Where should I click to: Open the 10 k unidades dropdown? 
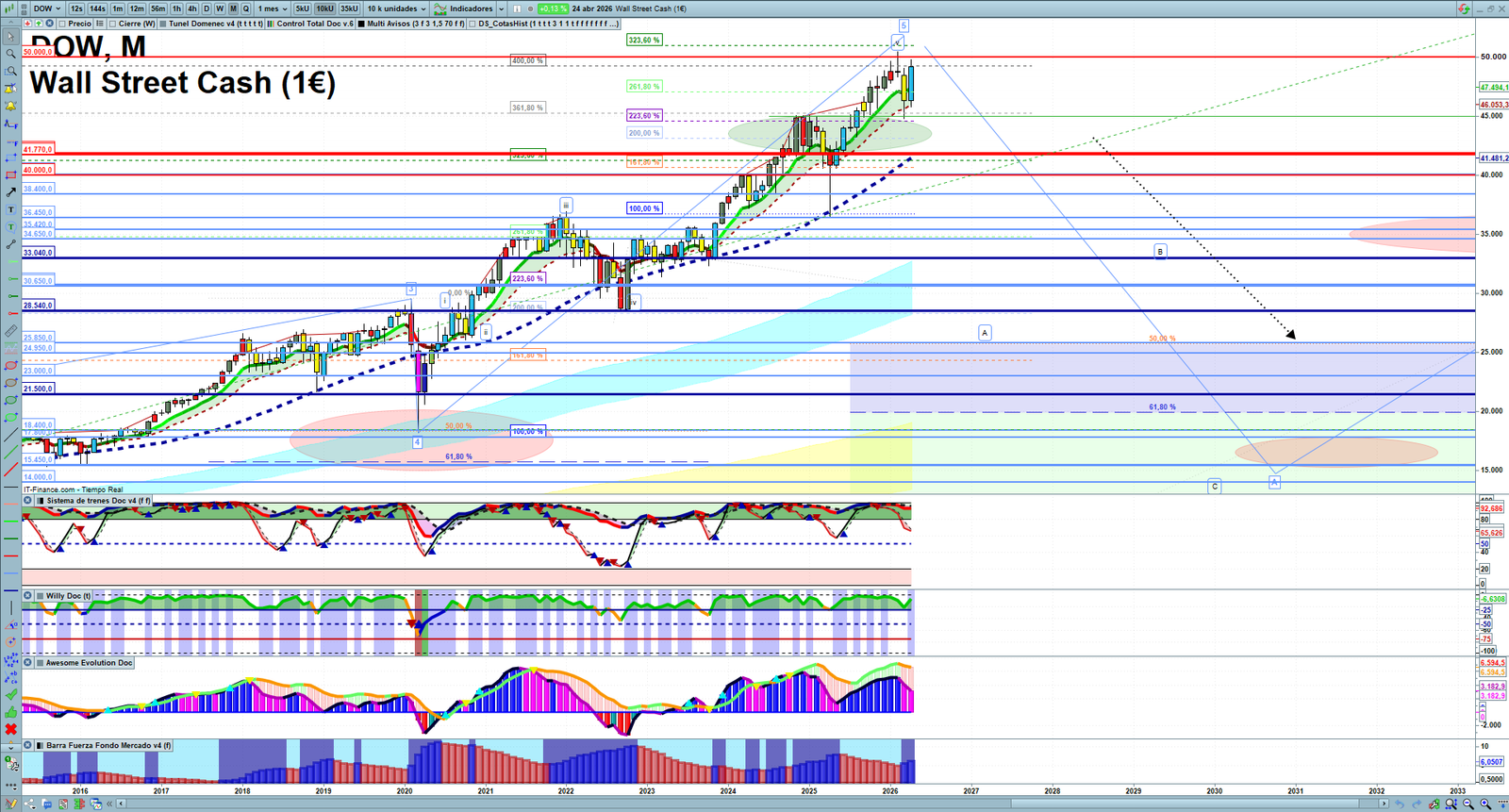tap(396, 8)
